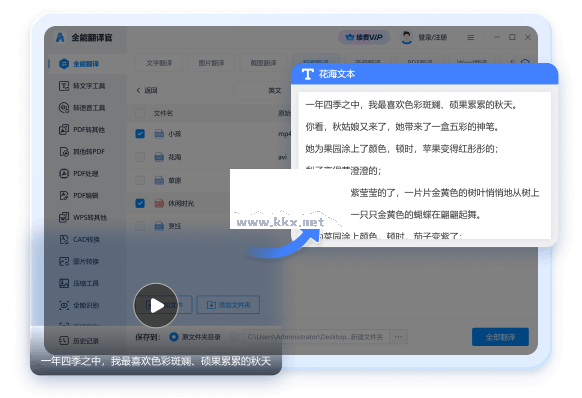The width and height of the screenshot is (582, 398).
Task: Click the 添加文件夹 button
Action: [228, 305]
